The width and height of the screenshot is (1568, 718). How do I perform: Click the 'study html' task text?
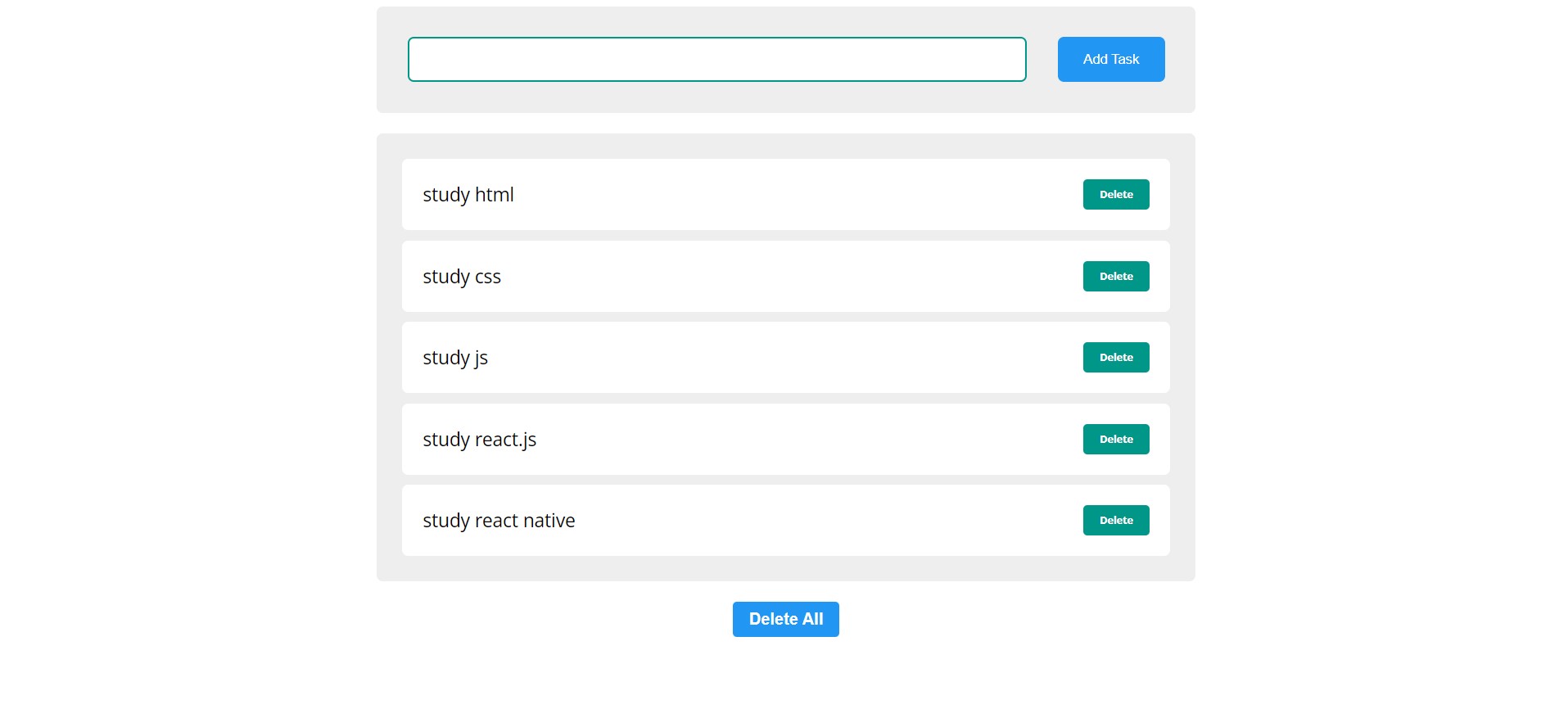point(468,195)
